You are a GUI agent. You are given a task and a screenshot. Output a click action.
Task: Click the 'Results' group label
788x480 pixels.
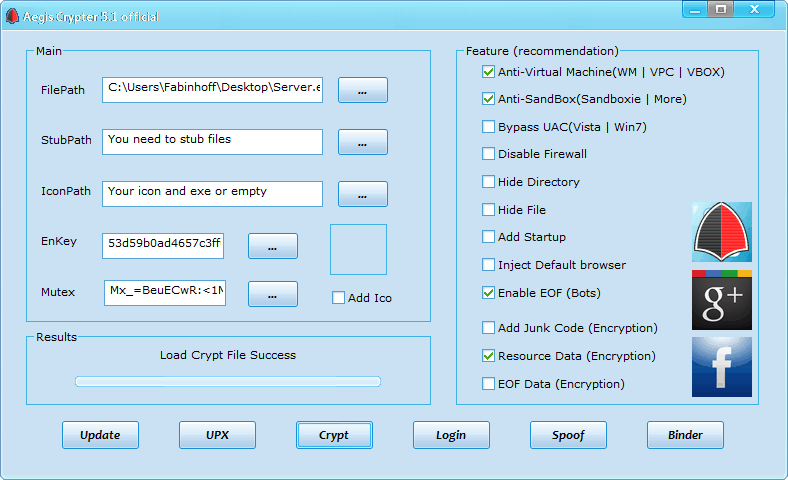[x=56, y=337]
